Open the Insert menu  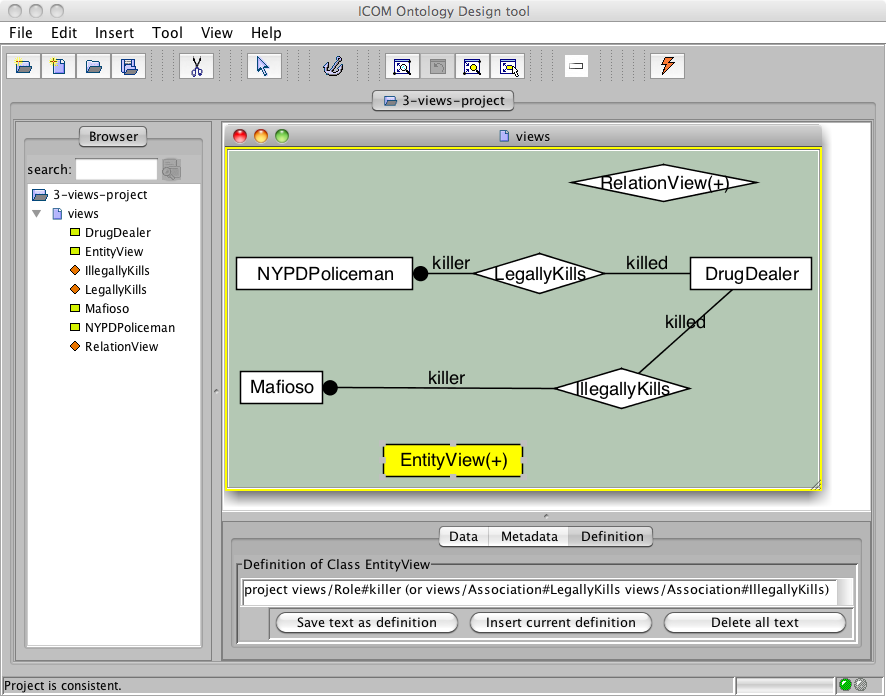coord(114,33)
